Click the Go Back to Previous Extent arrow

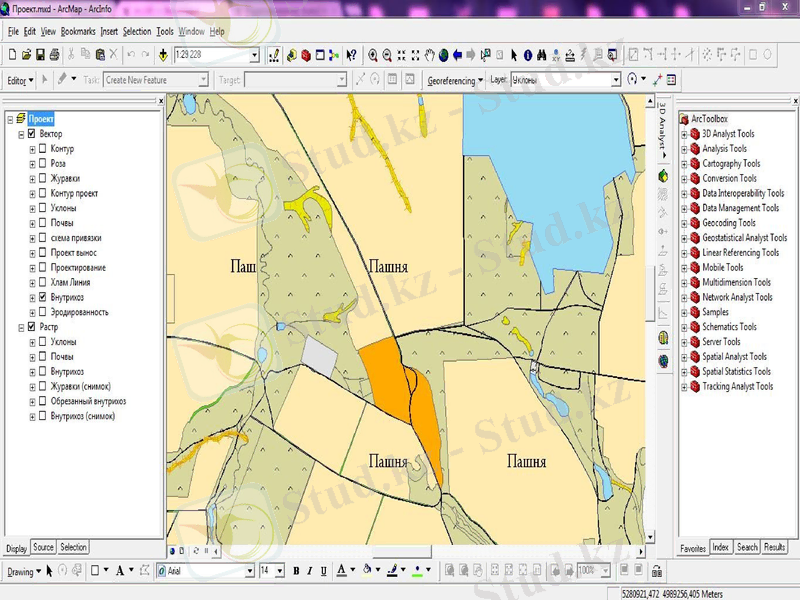pos(458,55)
